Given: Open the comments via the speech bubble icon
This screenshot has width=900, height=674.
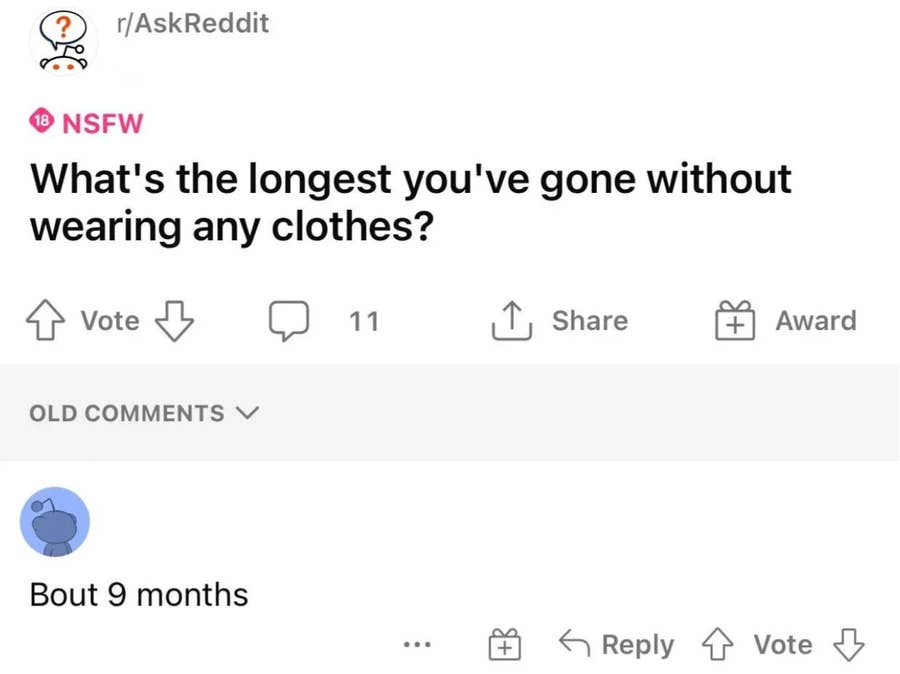Looking at the screenshot, I should coord(289,320).
